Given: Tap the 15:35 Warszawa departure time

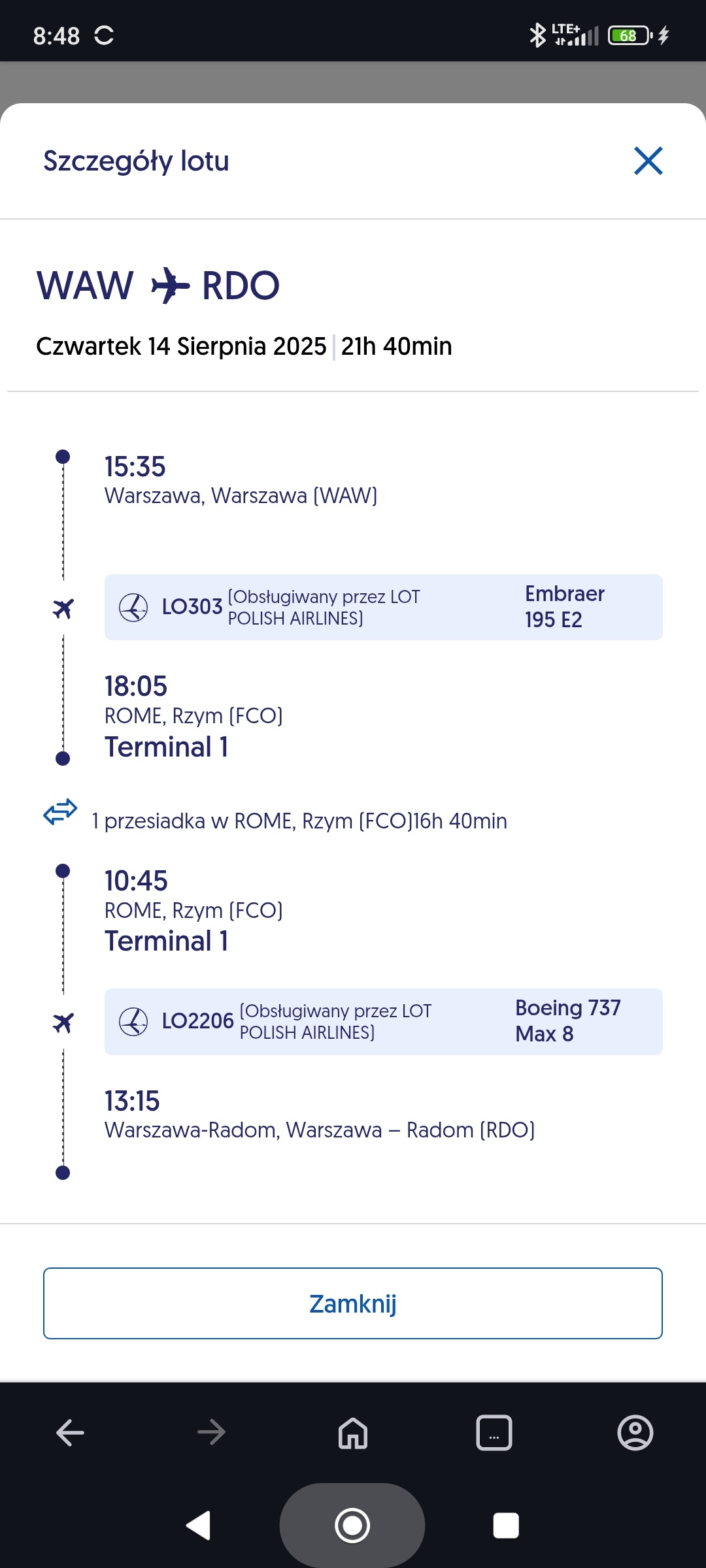Looking at the screenshot, I should click(x=135, y=467).
